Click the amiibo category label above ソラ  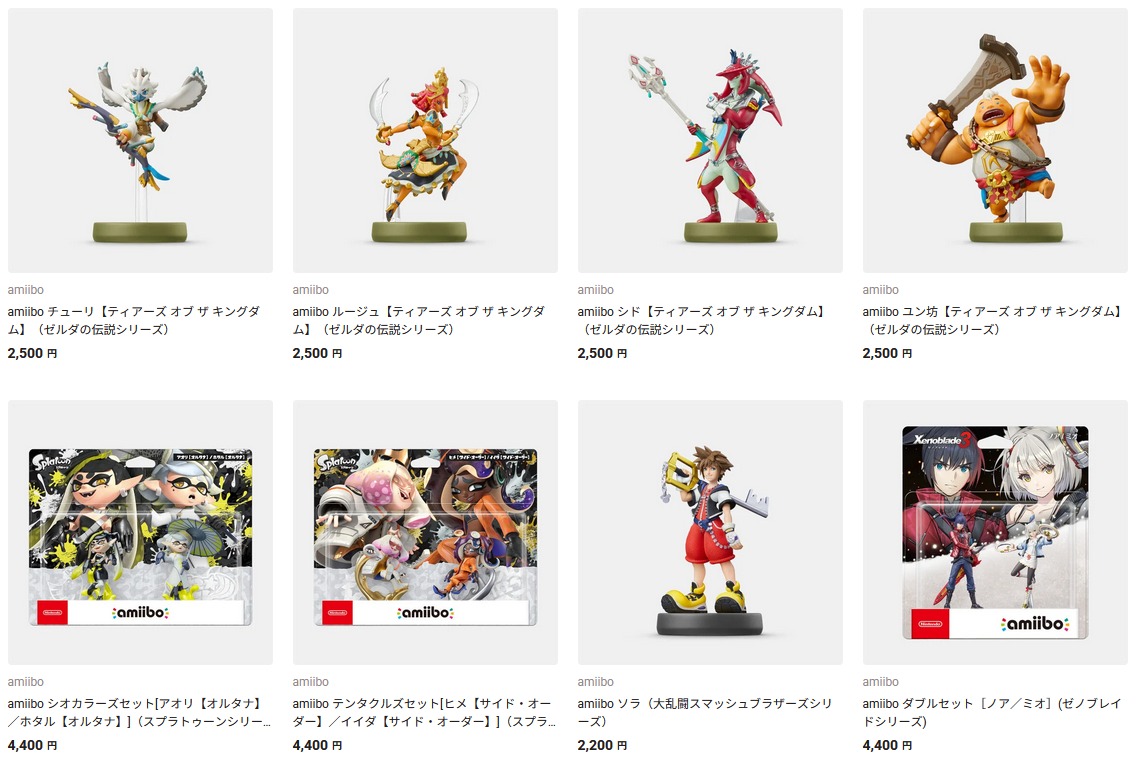(596, 682)
